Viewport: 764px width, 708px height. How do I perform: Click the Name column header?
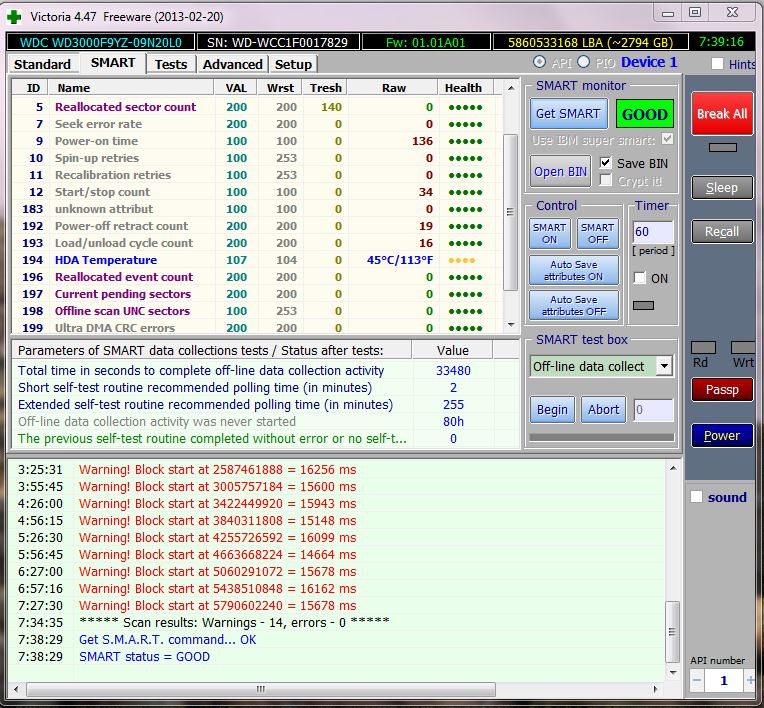pos(132,88)
